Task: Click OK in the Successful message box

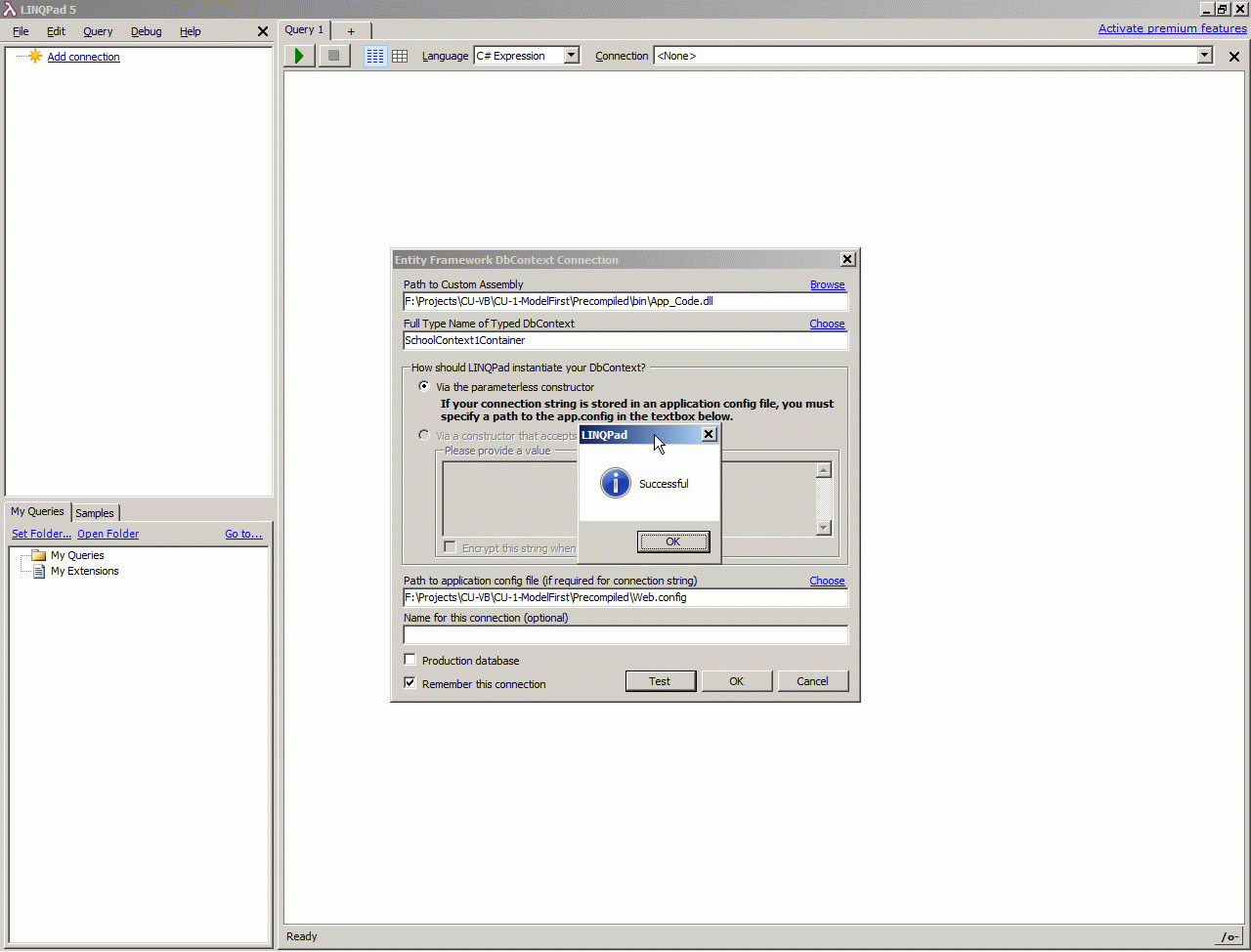Action: 673,541
